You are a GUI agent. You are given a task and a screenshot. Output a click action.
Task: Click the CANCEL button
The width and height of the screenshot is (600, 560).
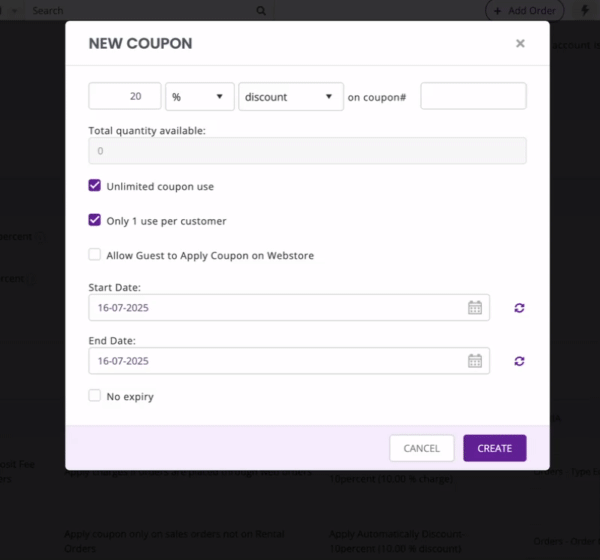422,448
